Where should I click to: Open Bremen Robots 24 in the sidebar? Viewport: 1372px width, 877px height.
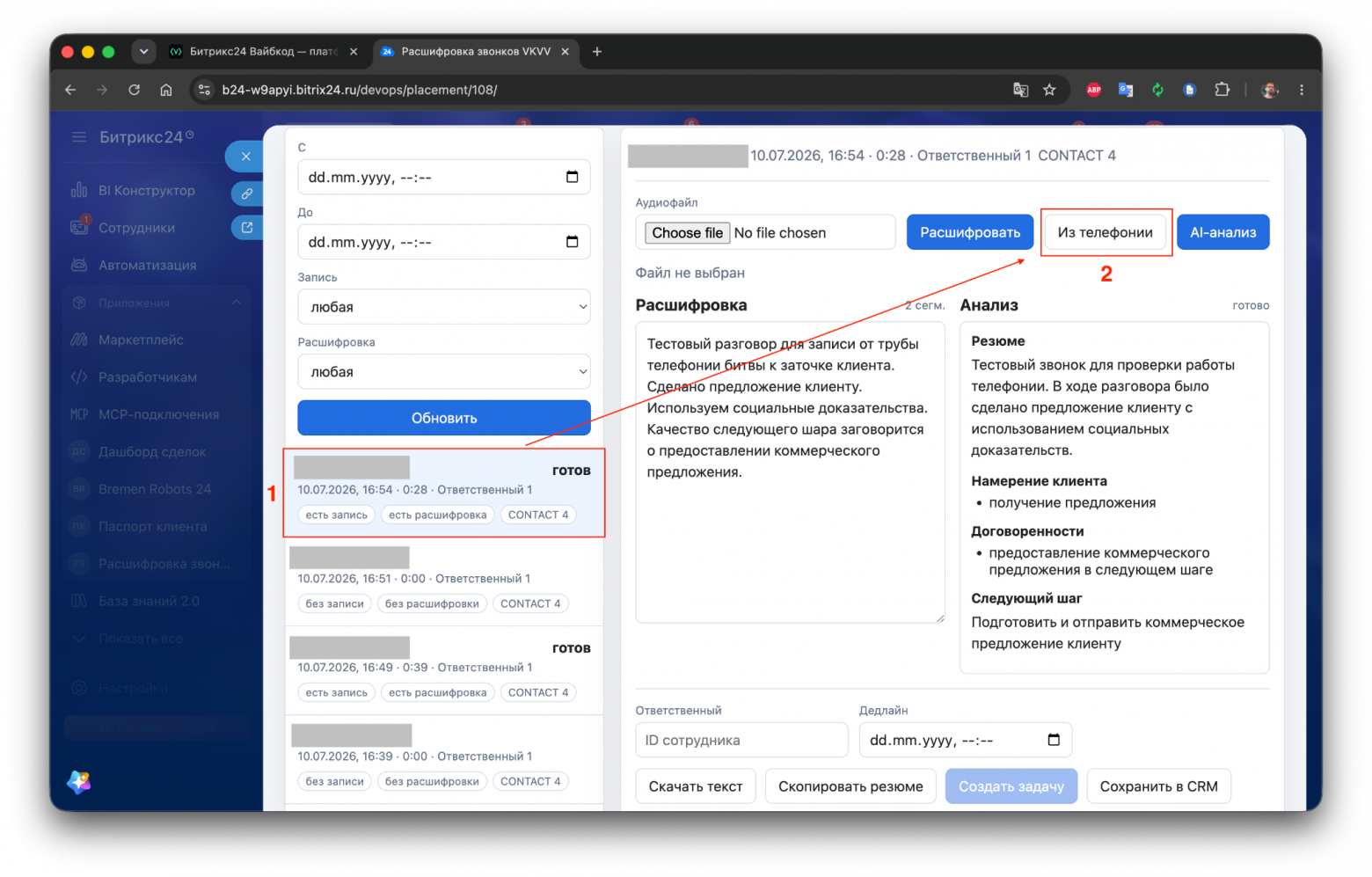click(154, 489)
